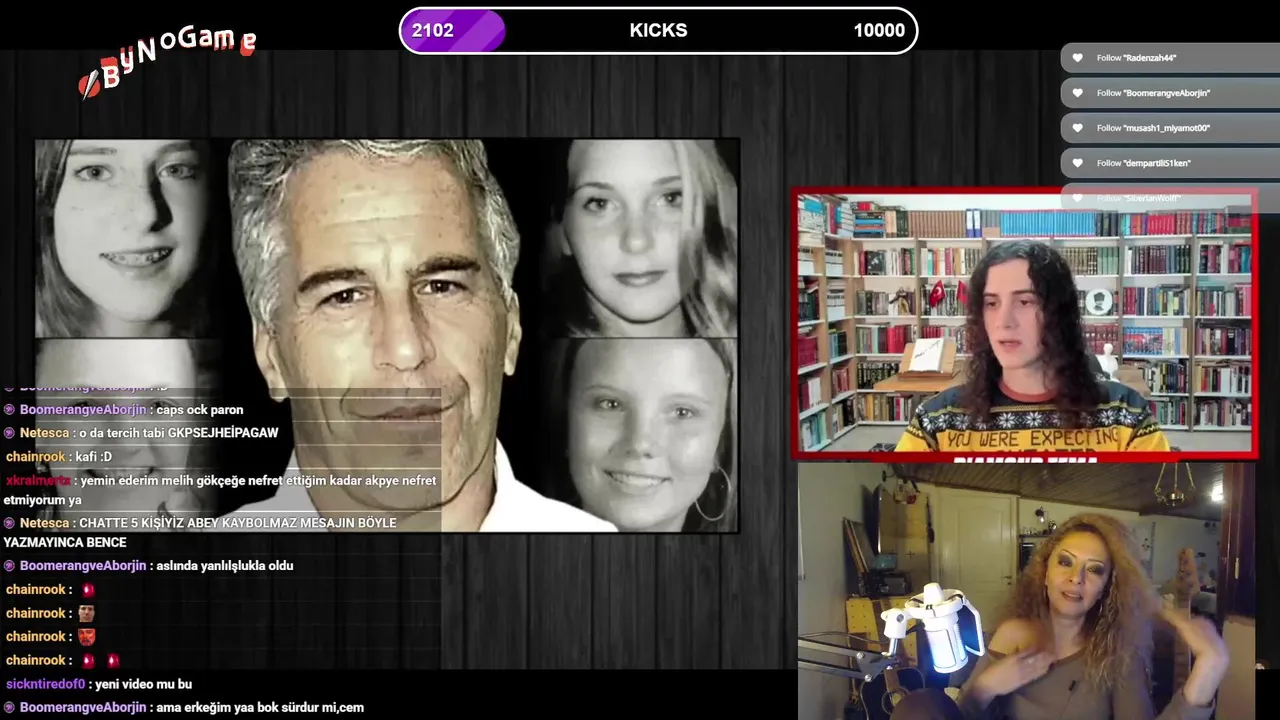Click the two red emotes in chainrook's message

click(100, 661)
